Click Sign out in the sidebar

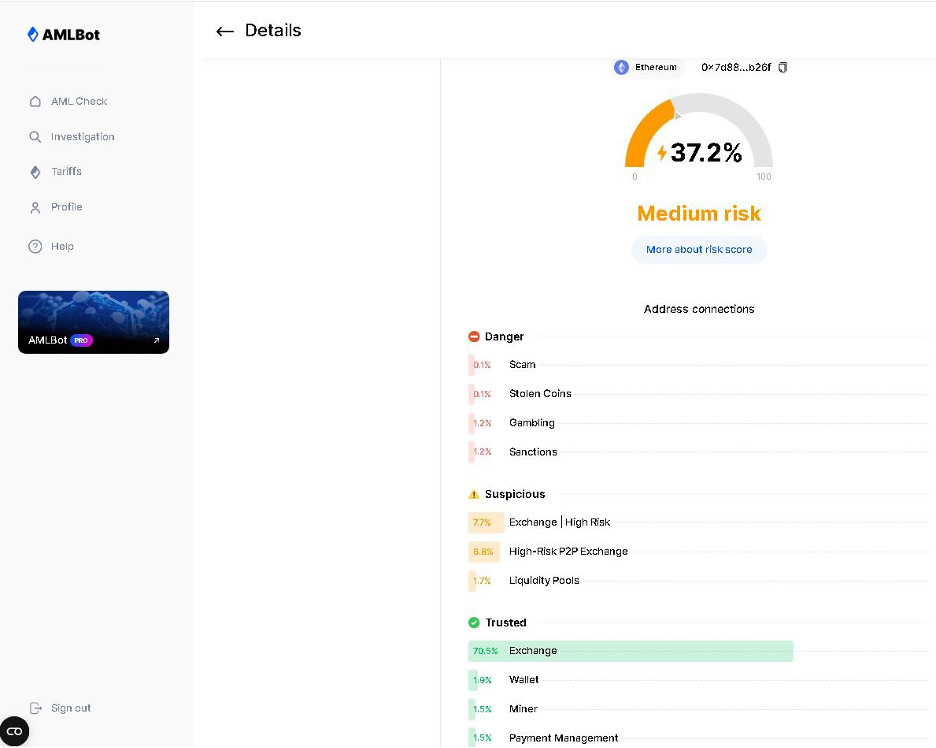[x=60, y=708]
